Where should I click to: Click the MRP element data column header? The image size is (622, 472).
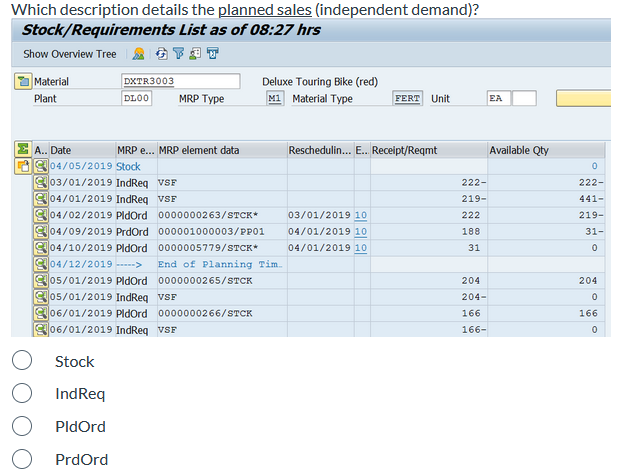click(222, 150)
